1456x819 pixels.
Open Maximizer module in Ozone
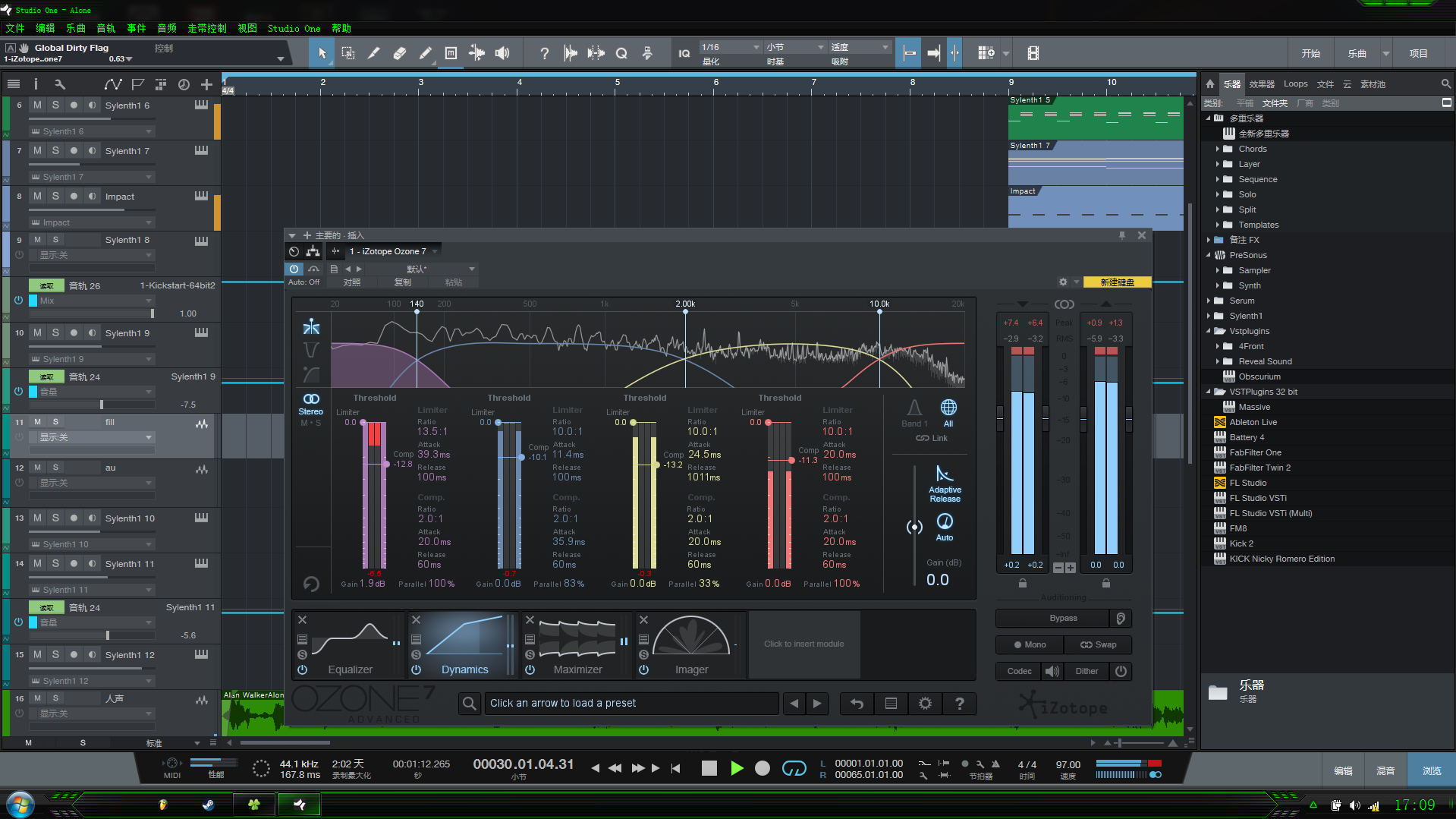[577, 645]
